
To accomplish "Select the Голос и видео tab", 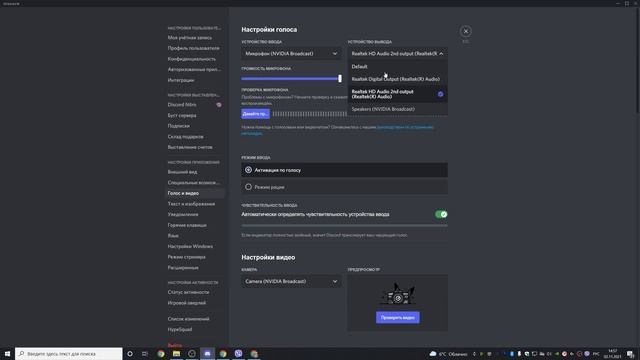I will 195,193.
